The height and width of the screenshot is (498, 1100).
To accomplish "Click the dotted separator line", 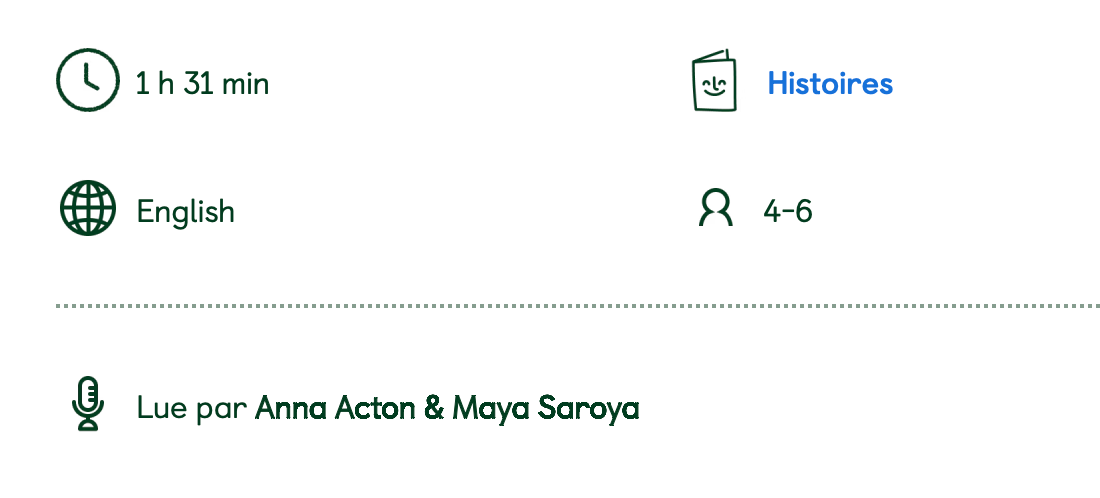I will [578, 305].
